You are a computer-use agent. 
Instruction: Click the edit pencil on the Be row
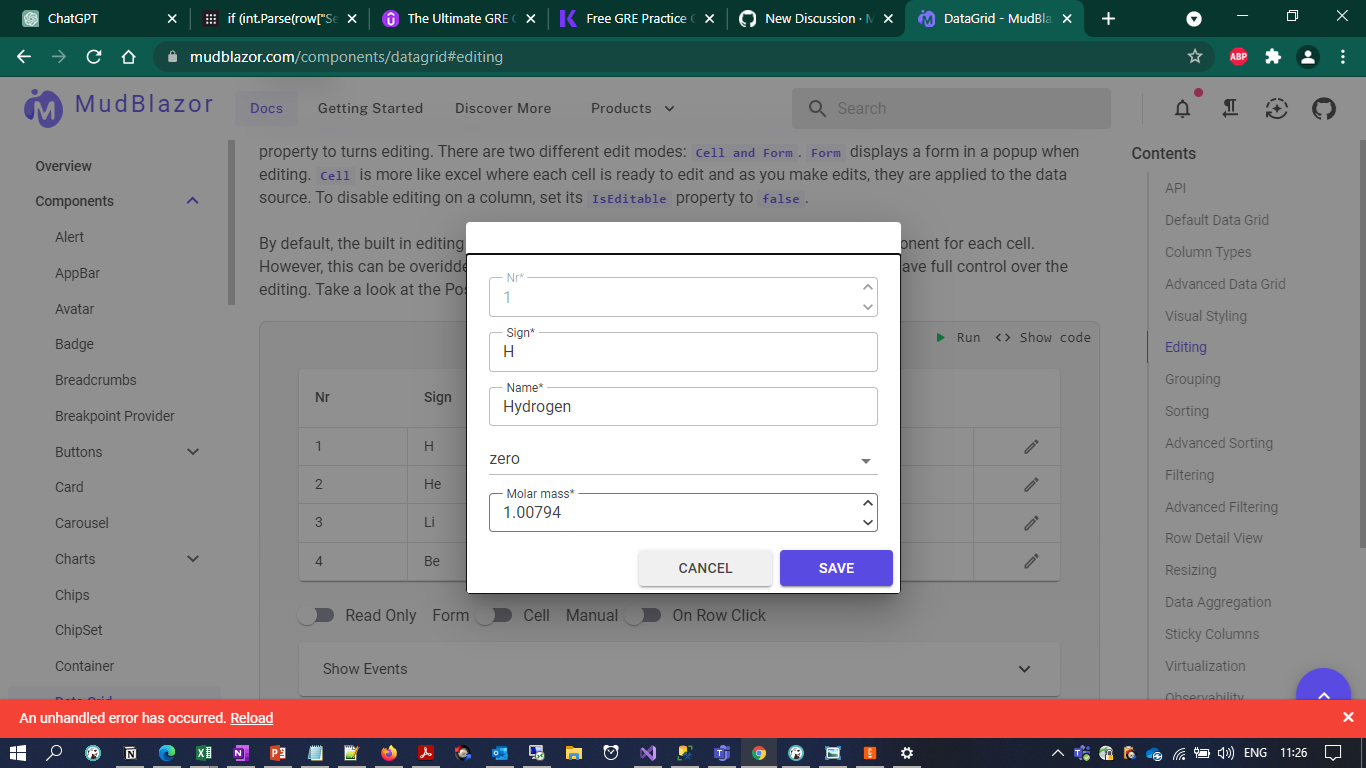[x=1031, y=561]
